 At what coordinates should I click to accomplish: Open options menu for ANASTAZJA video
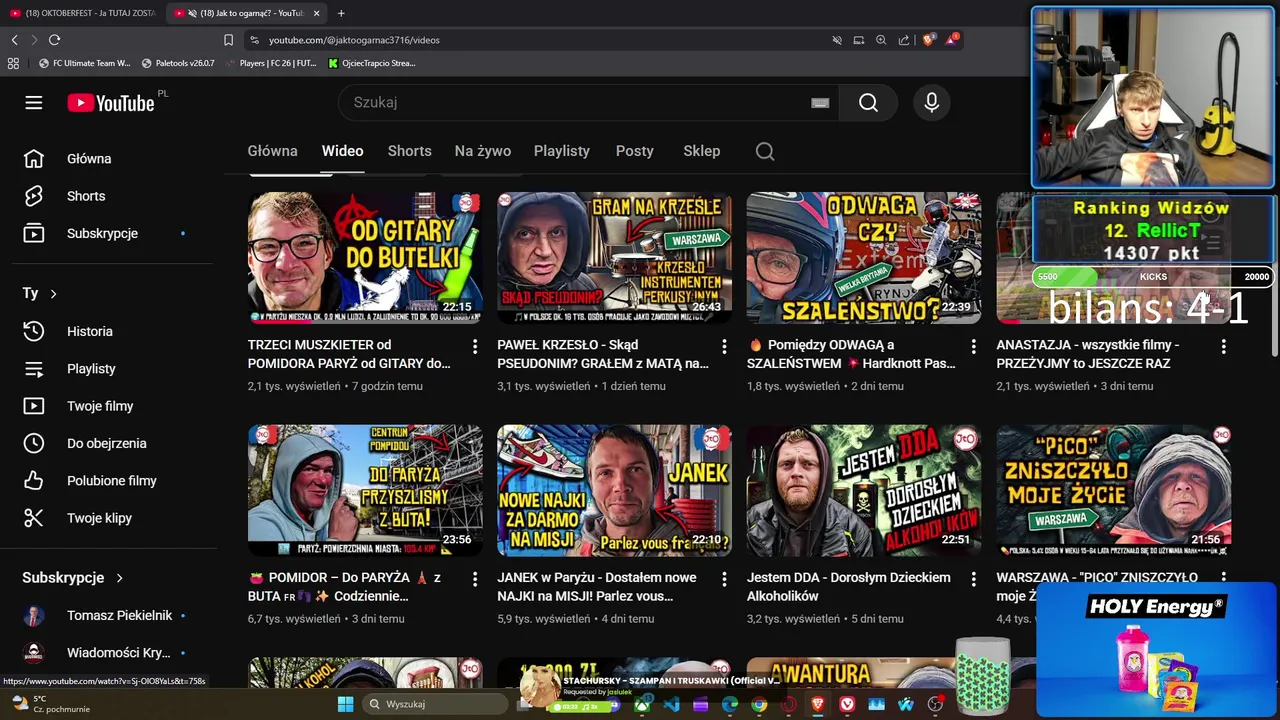pyautogui.click(x=1223, y=346)
